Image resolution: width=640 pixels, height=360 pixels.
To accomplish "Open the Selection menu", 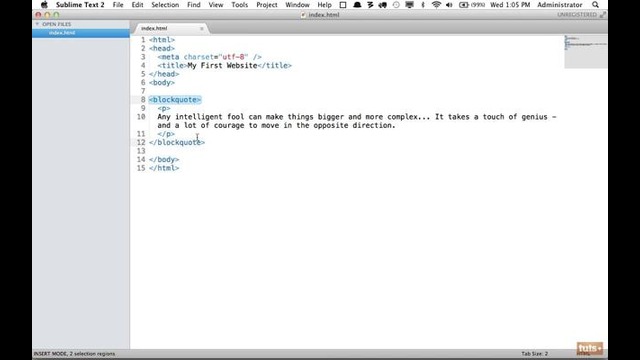I will [165, 5].
